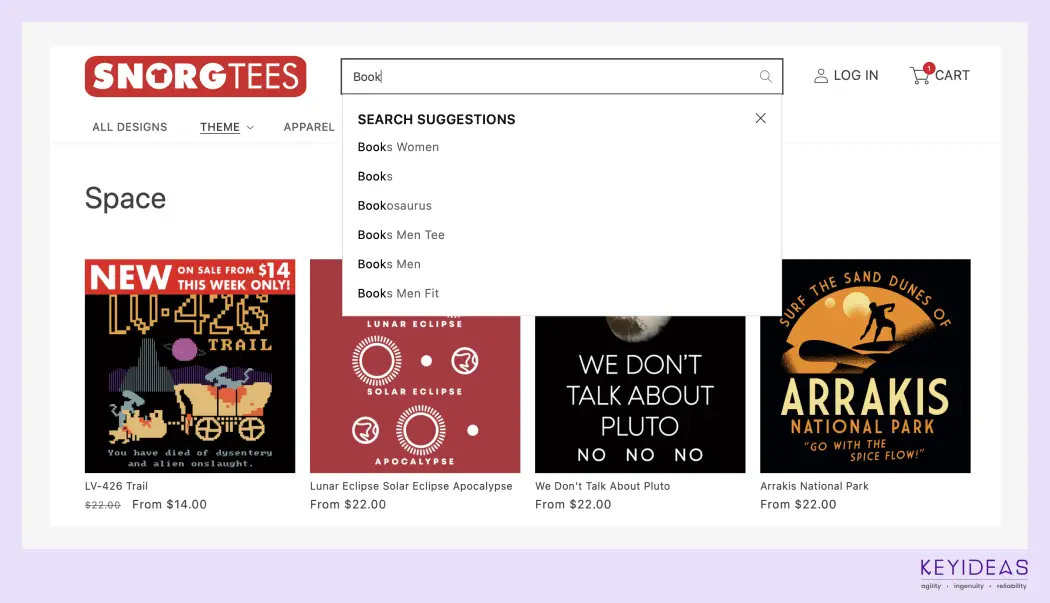Click the Arrakis National Park title link
1050x603 pixels.
814,486
